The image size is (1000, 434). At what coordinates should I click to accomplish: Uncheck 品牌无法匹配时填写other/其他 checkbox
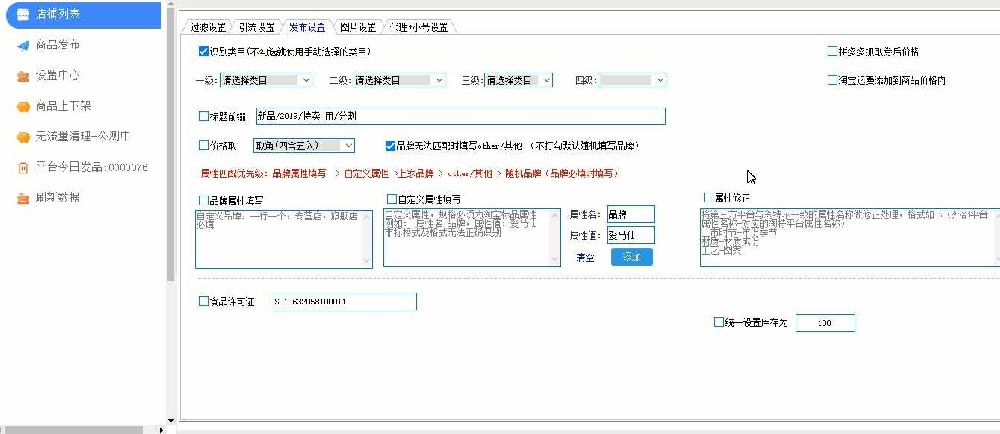(391, 145)
